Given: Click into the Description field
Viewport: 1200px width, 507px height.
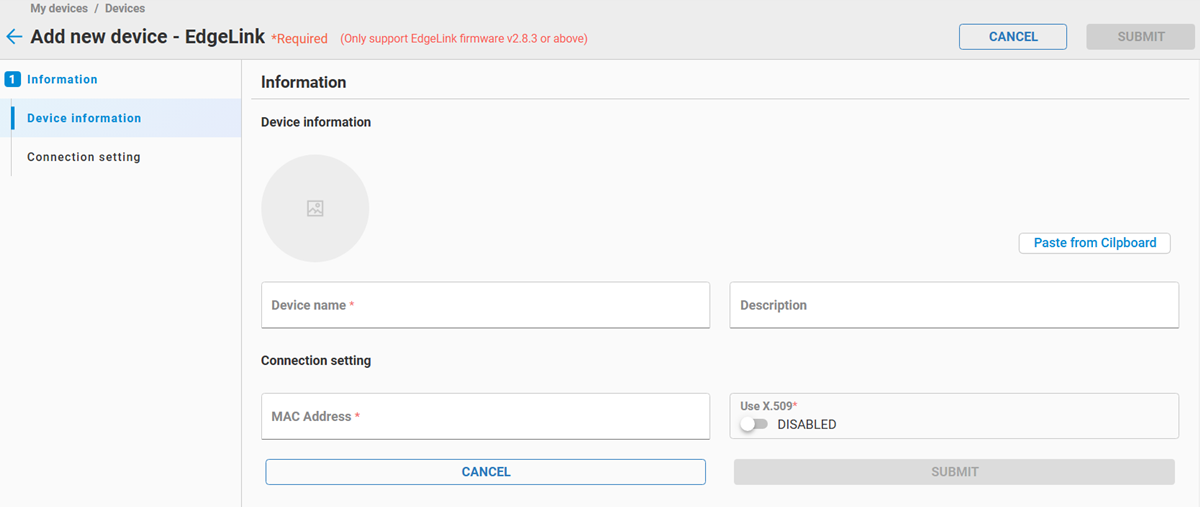Looking at the screenshot, I should coord(954,305).
